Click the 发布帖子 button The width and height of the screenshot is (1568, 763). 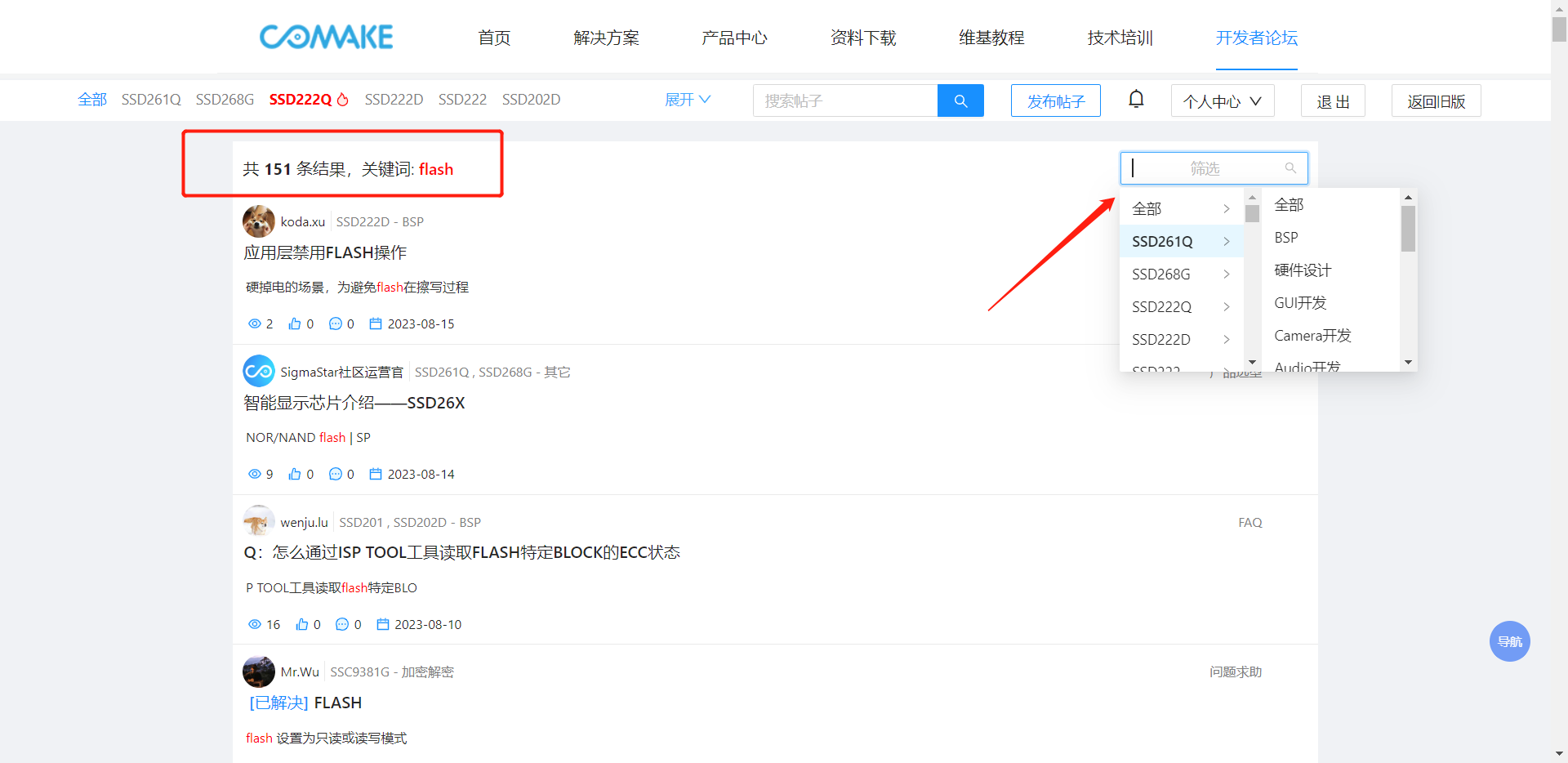click(x=1055, y=101)
